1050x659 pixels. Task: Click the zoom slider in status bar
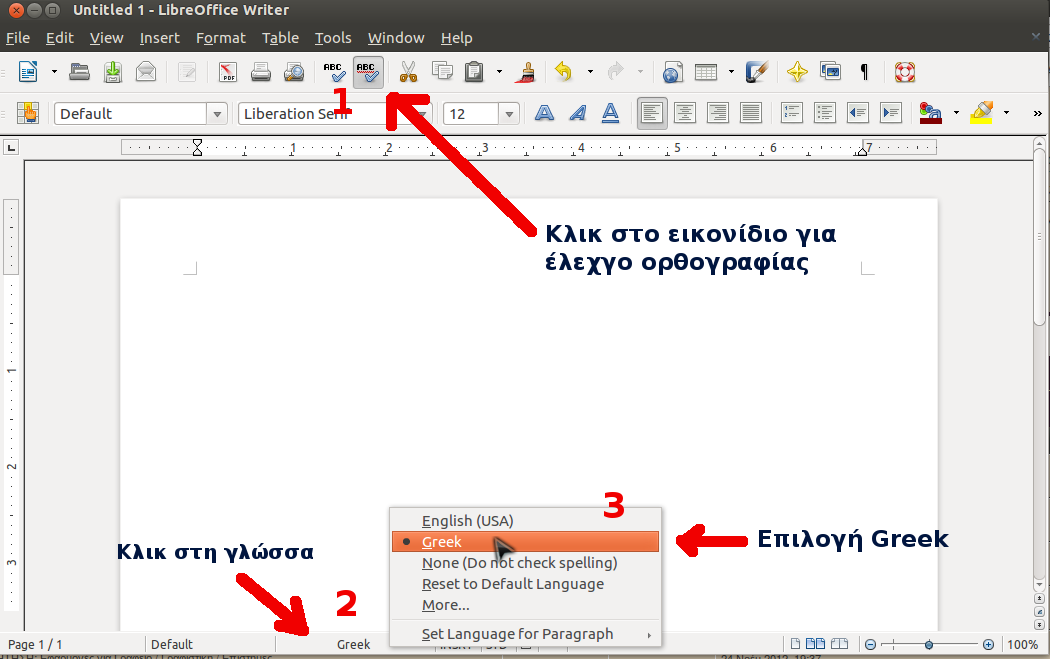(929, 645)
